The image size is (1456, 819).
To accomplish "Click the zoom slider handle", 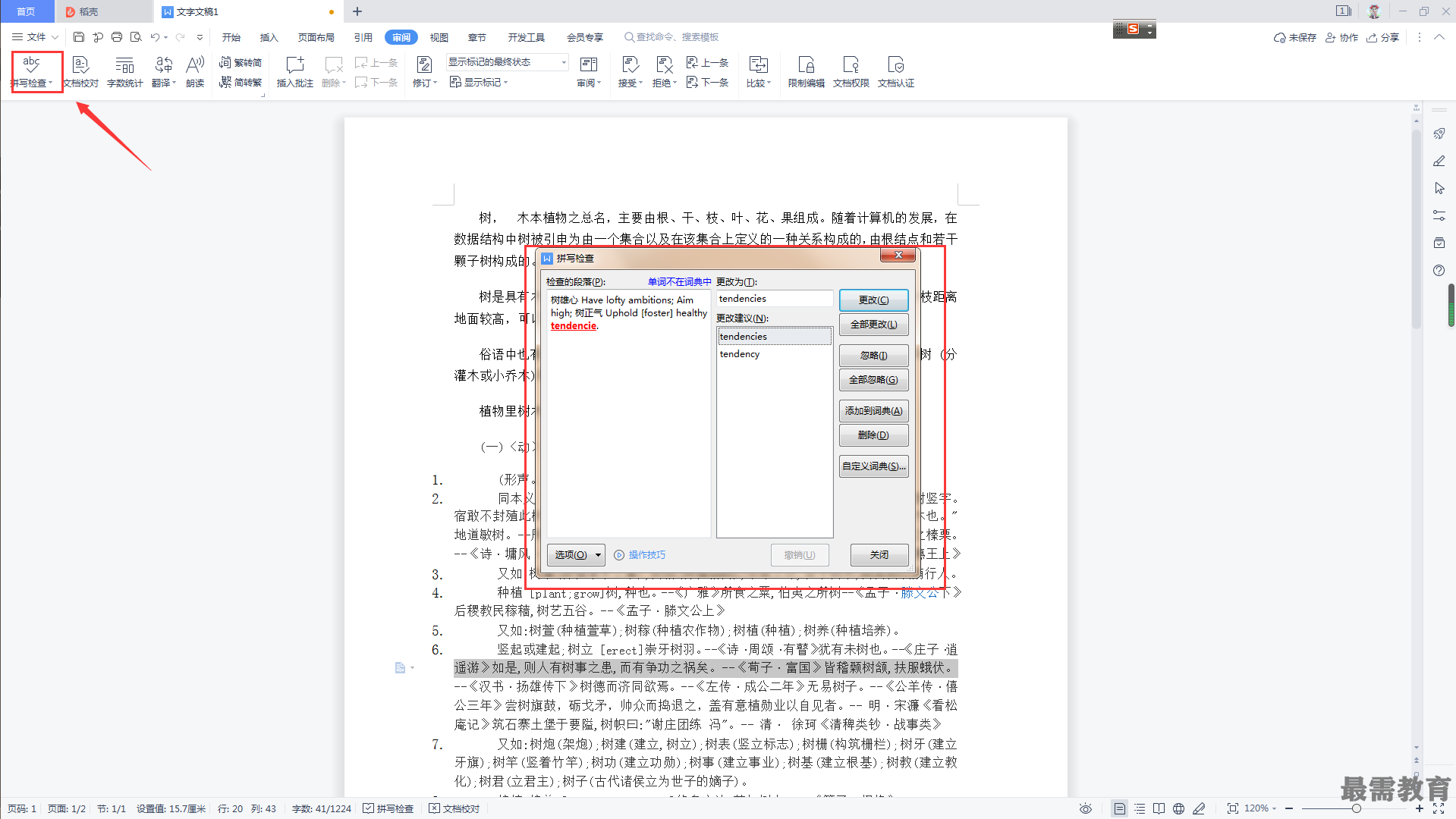I will pos(1356,808).
